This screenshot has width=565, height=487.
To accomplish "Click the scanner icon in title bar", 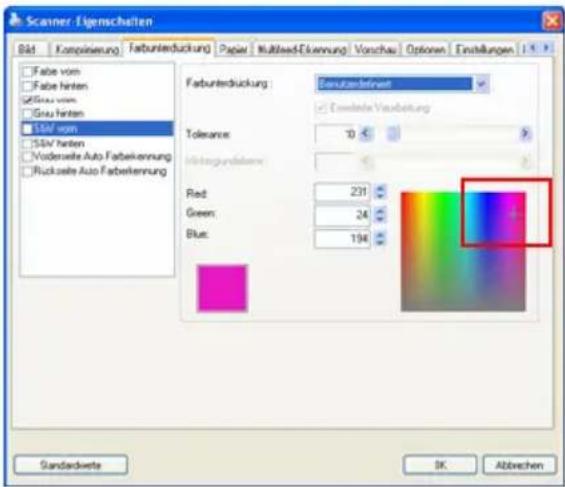I will [15, 20].
